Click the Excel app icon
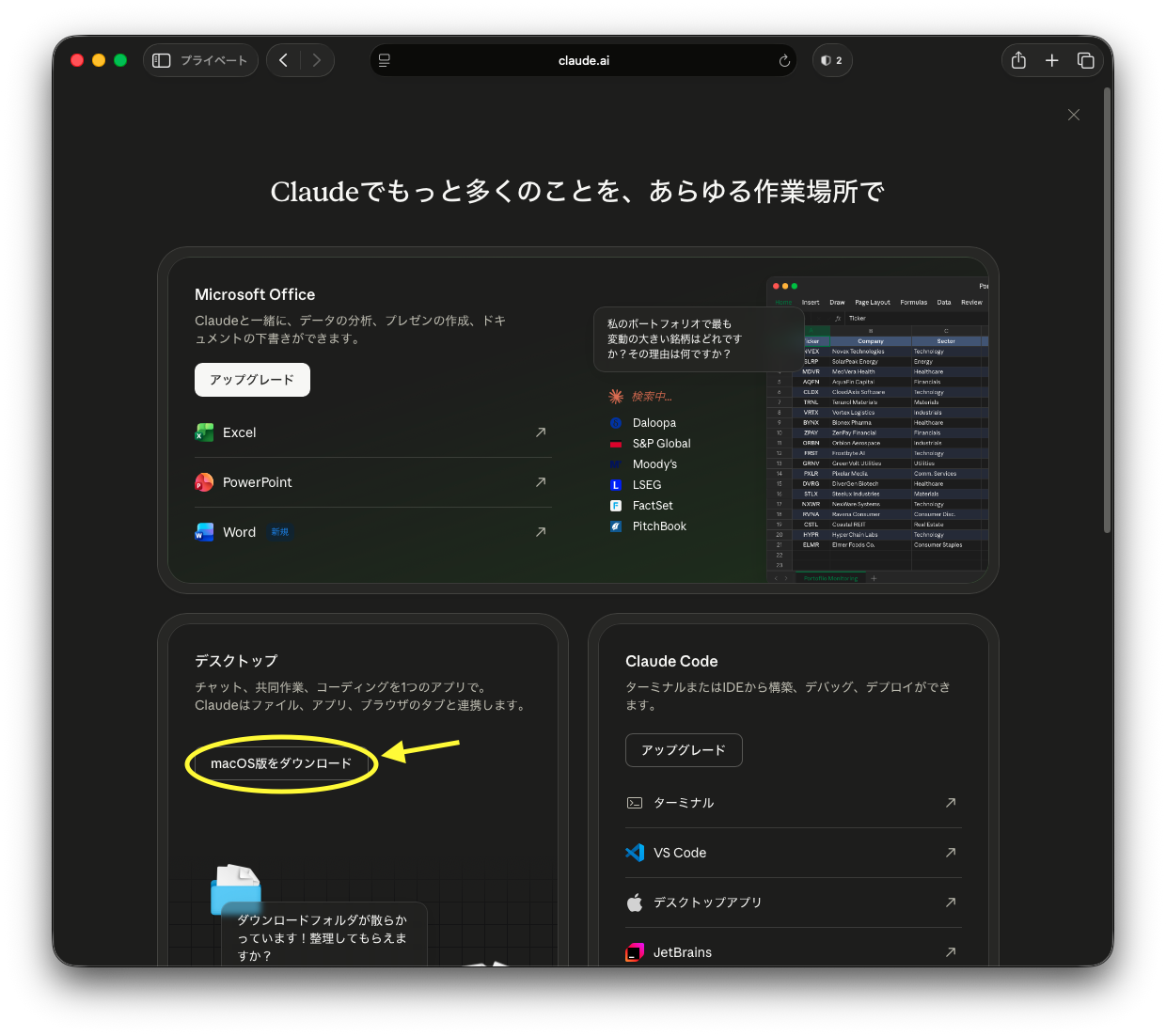This screenshot has width=1166, height=1036. click(x=204, y=432)
